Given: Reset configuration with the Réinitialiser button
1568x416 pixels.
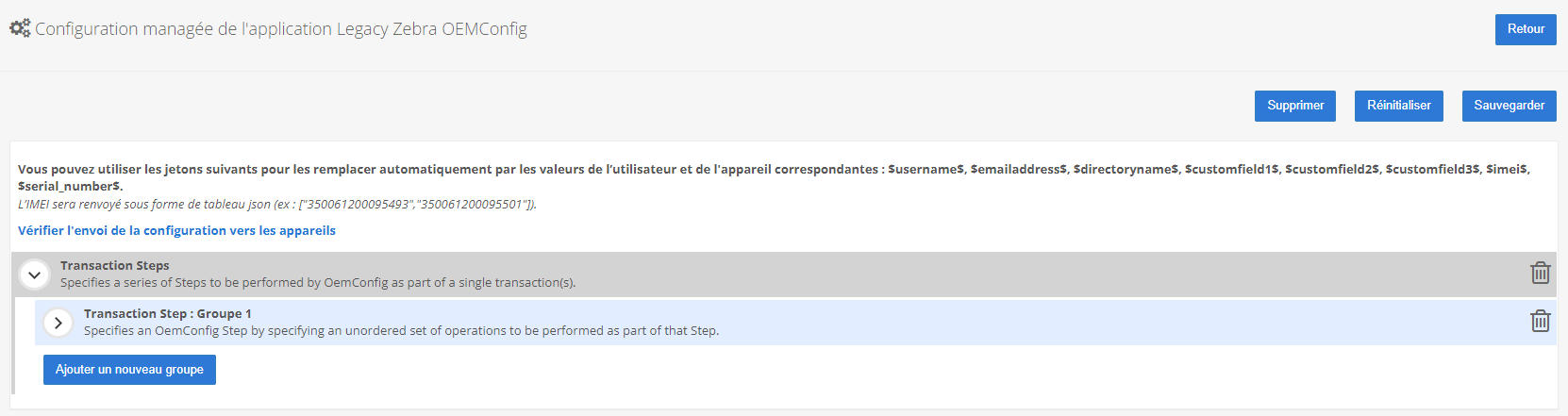Looking at the screenshot, I should [1398, 106].
